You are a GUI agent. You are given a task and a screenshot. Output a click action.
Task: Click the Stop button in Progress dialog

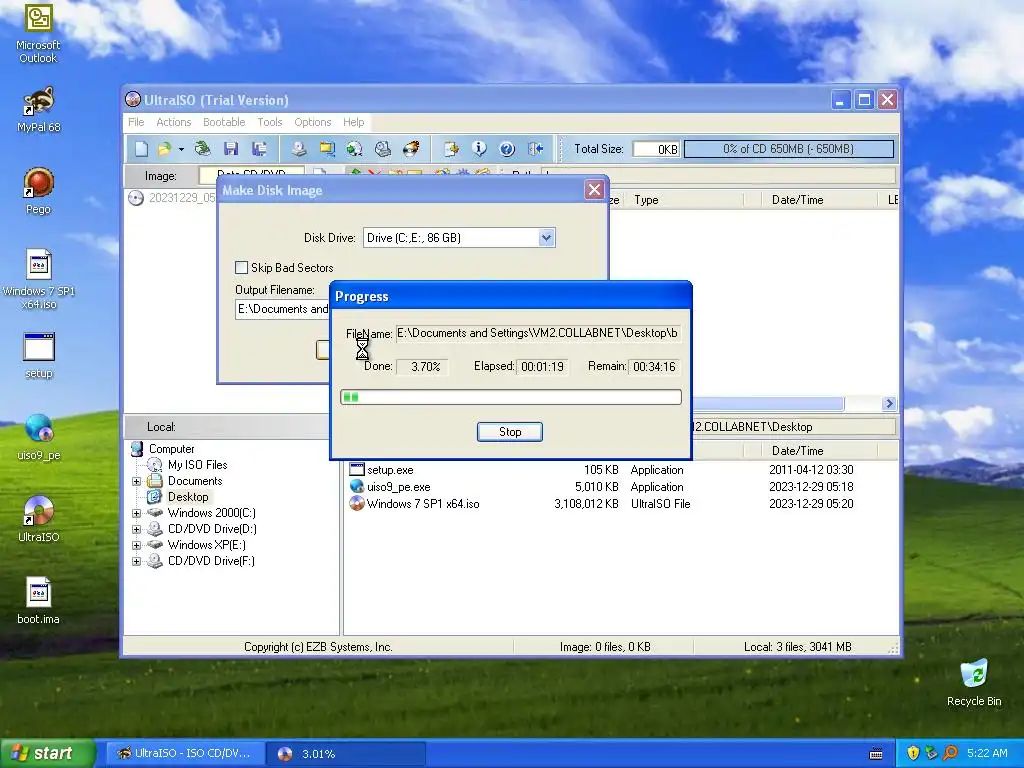(509, 432)
